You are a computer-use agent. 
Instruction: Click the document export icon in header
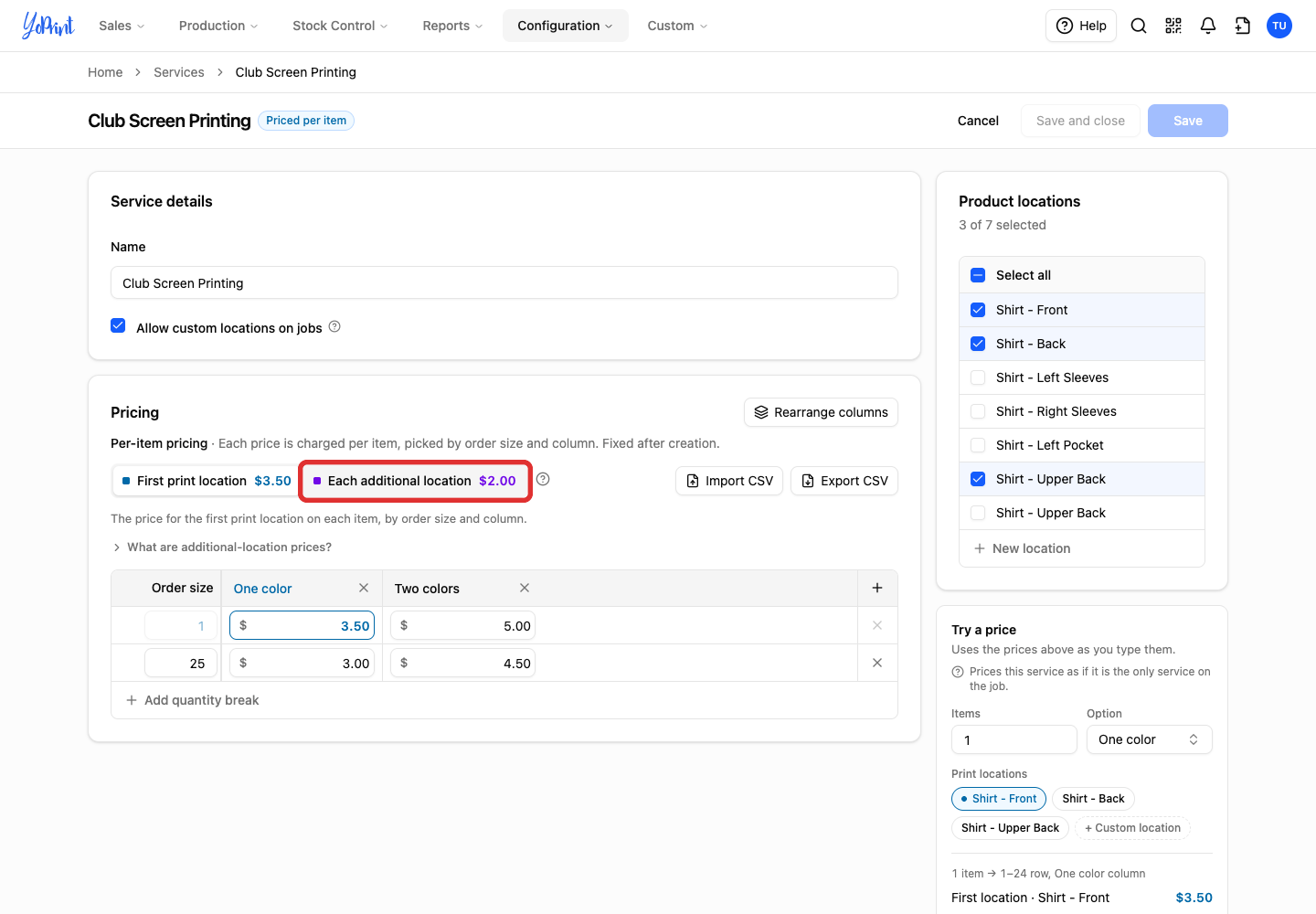click(x=1243, y=26)
